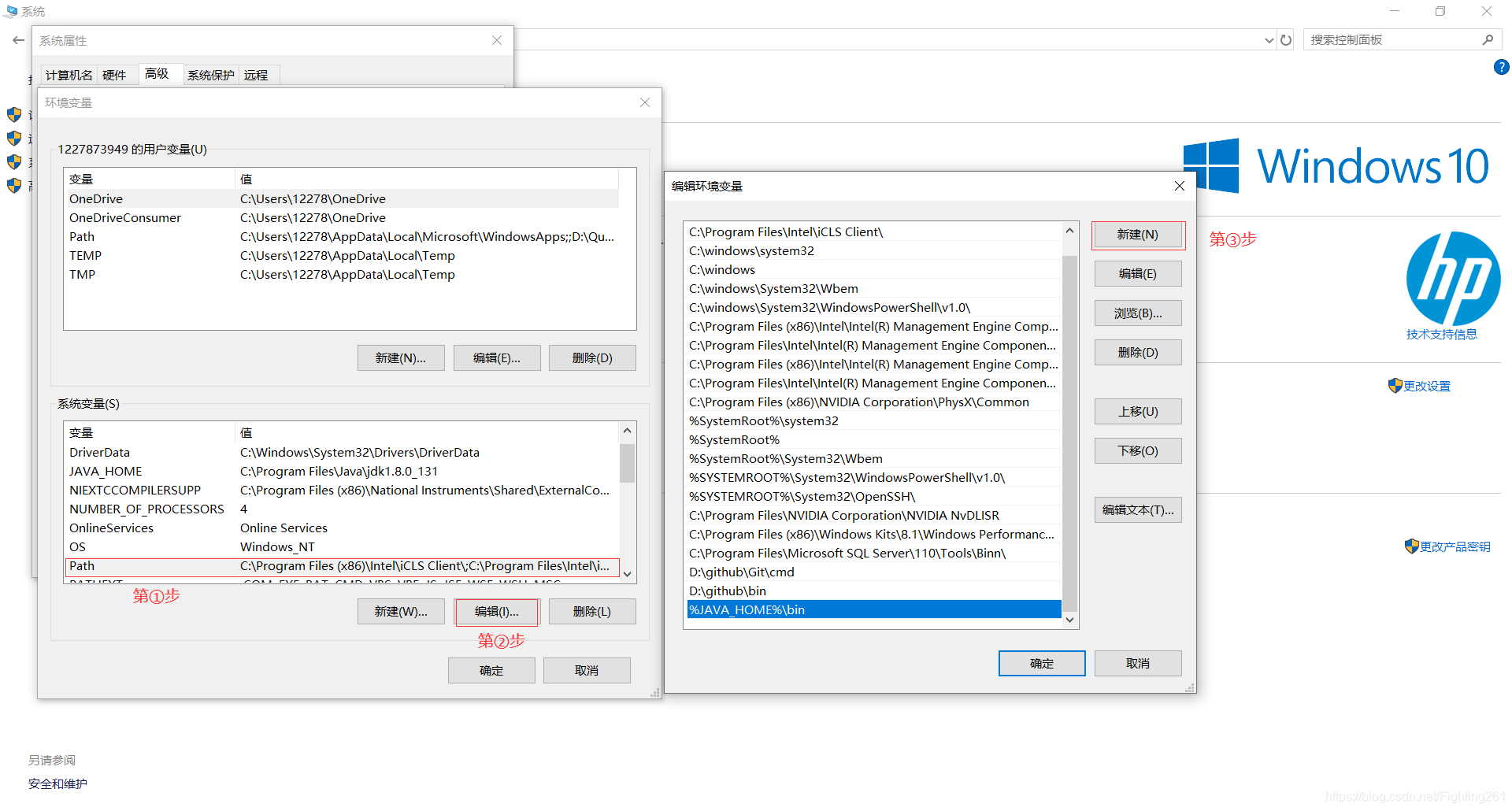This screenshot has width=1512, height=811.
Task: Click 新建(W)... under system variables
Action: tap(401, 612)
